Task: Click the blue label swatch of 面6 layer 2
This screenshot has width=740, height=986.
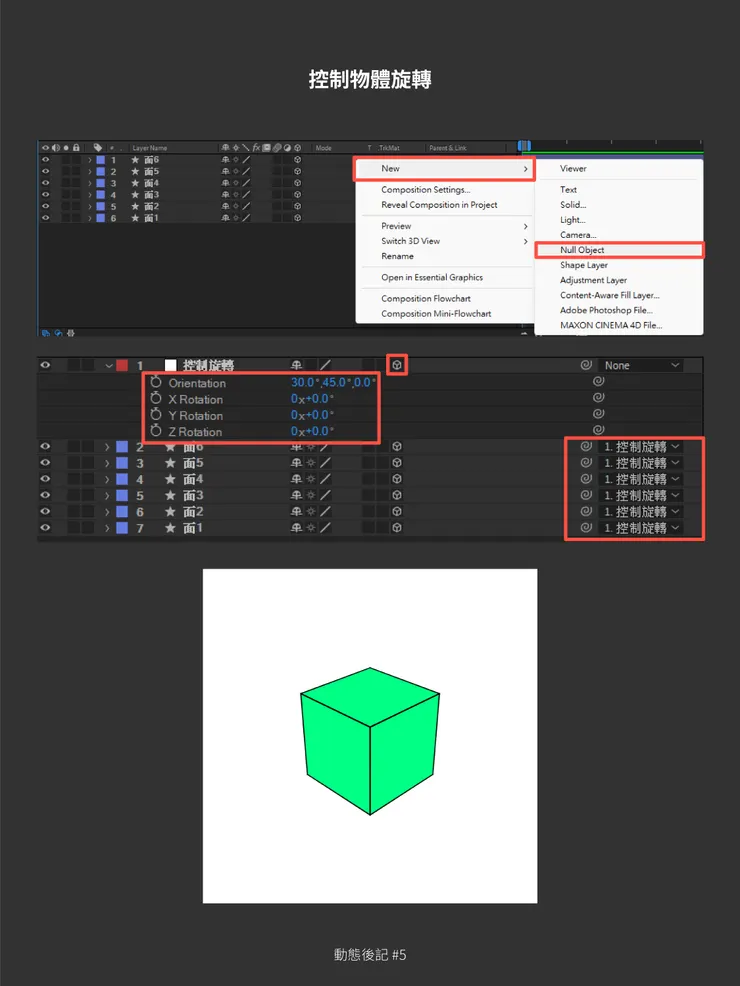Action: [122, 446]
